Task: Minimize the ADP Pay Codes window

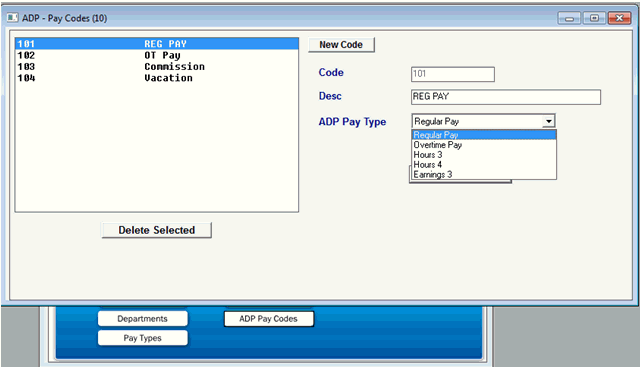Action: (x=569, y=18)
